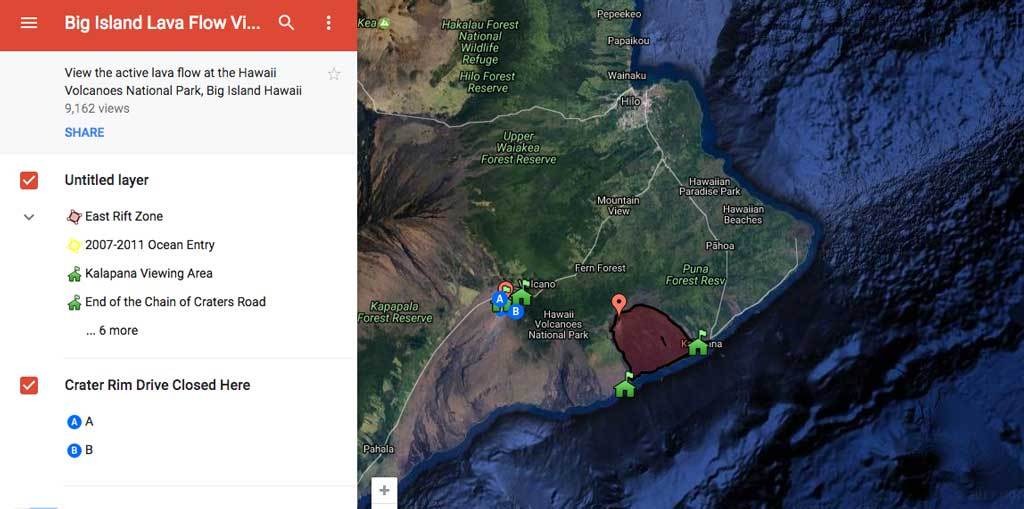Click the blue B circle icon in sidebar
This screenshot has width=1024, height=509.
(74, 450)
